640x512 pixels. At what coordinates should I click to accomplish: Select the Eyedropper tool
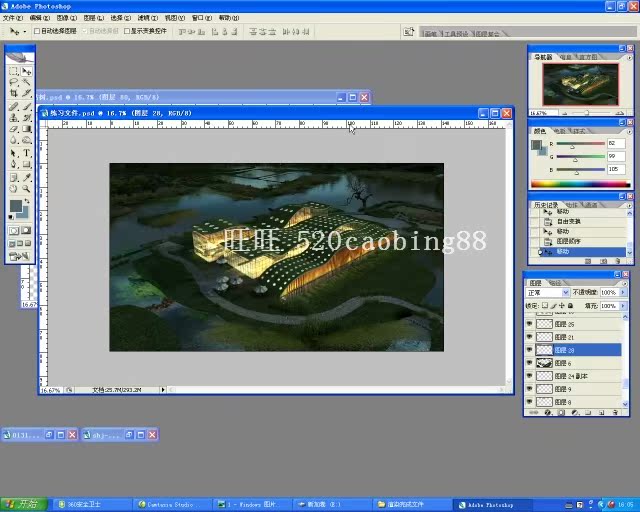click(27, 178)
